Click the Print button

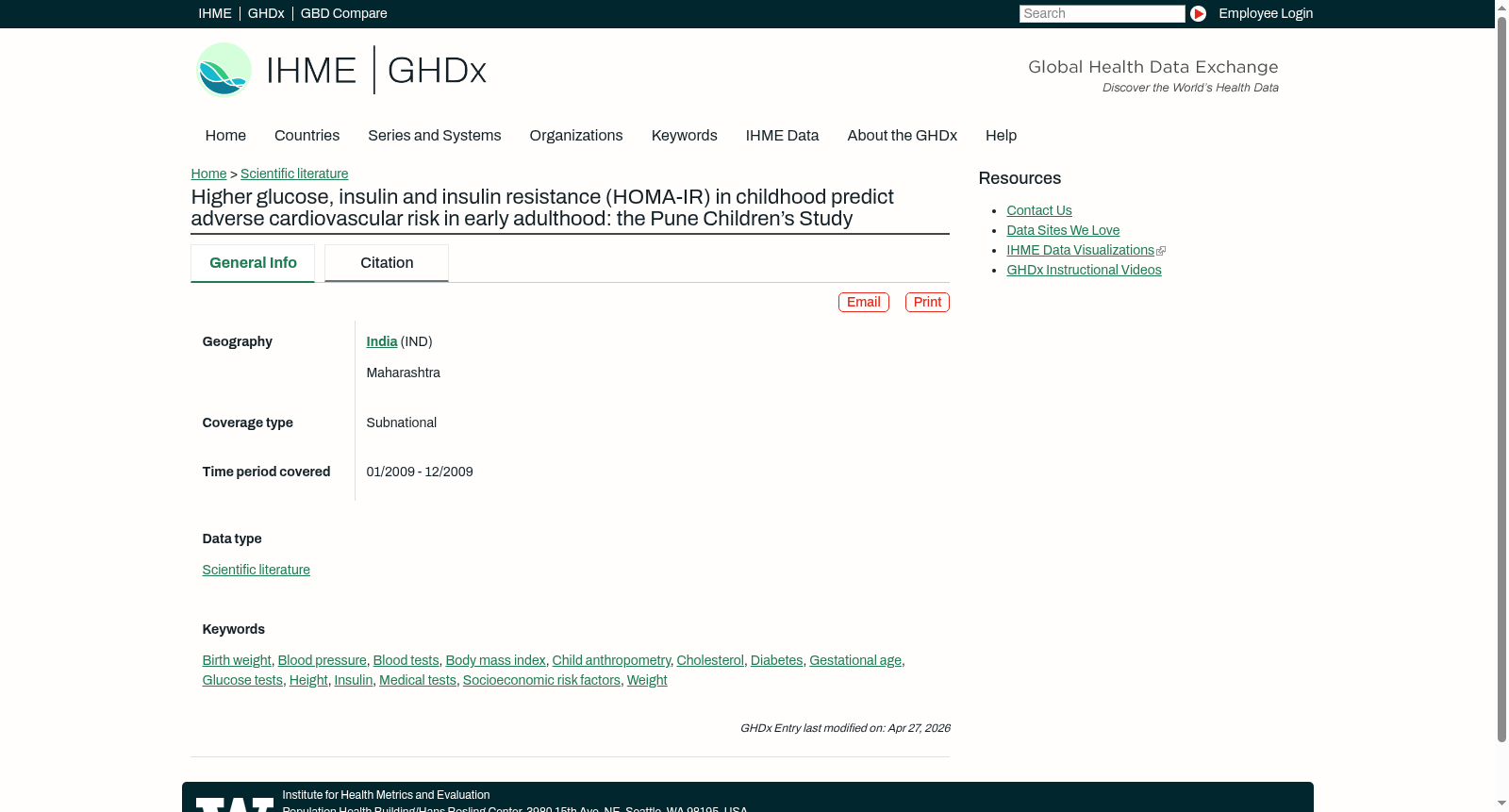(927, 302)
